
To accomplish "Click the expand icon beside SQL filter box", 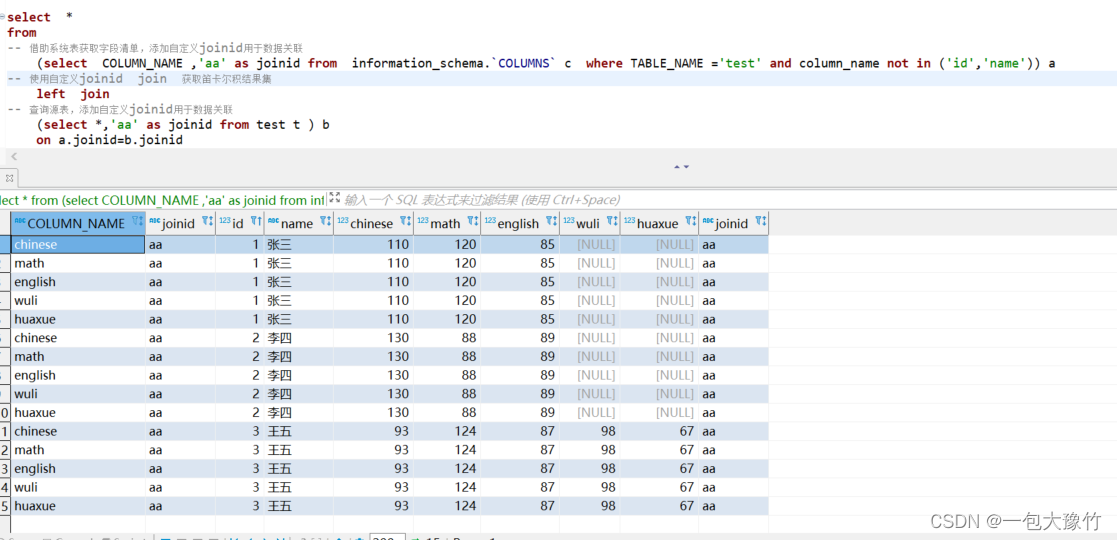I will (335, 198).
